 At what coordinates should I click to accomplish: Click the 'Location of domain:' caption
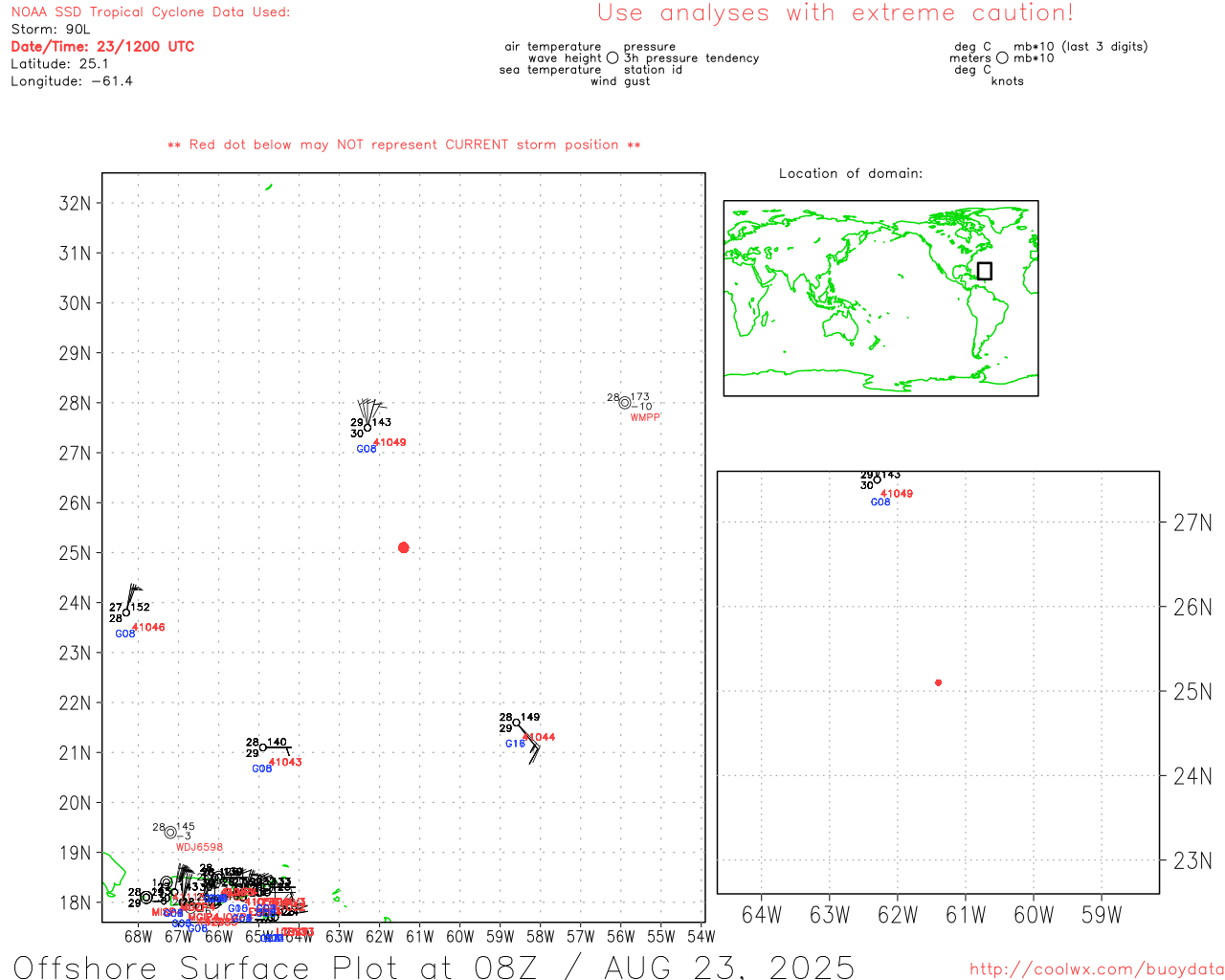pos(851,173)
